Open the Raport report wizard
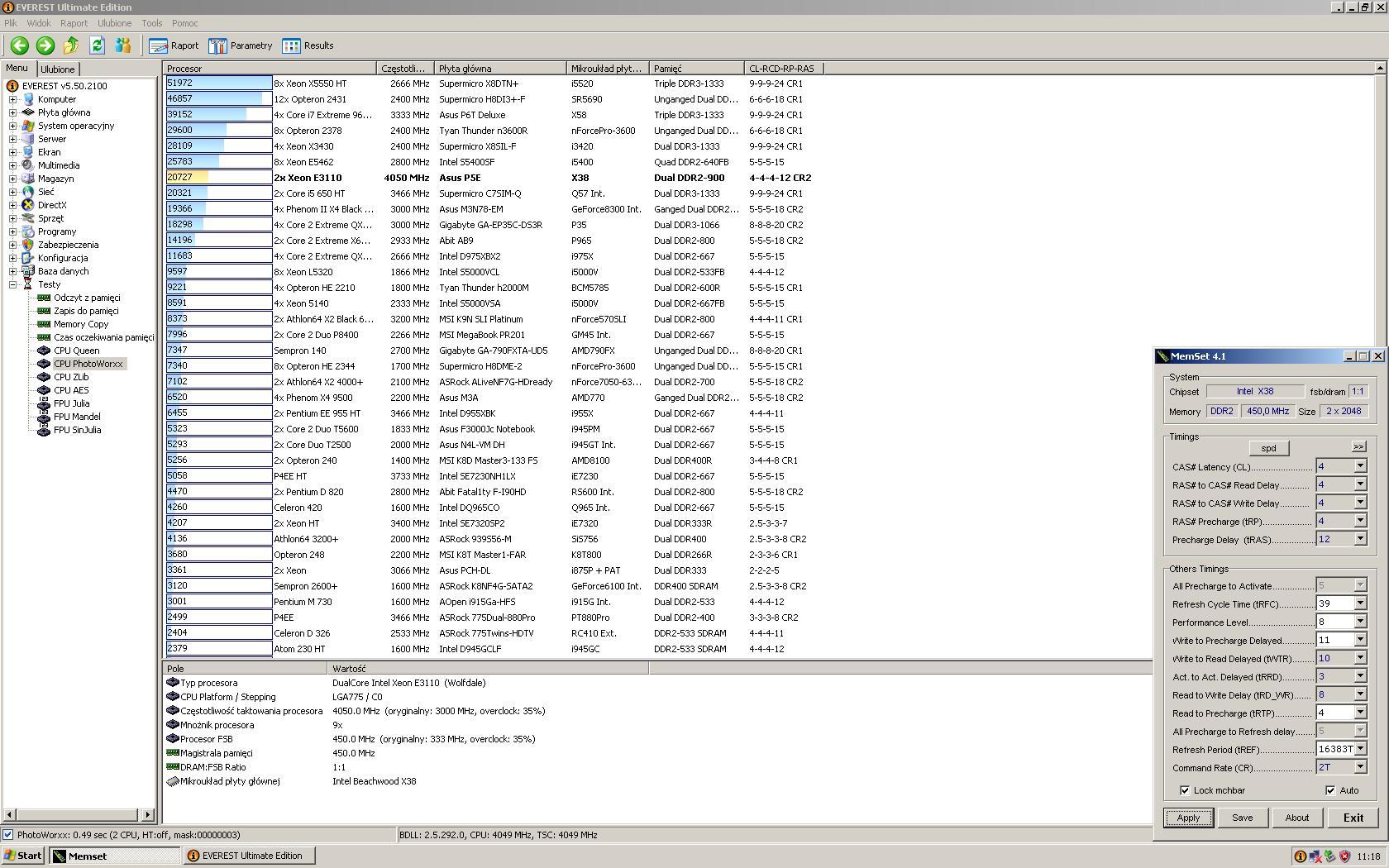 tap(174, 46)
